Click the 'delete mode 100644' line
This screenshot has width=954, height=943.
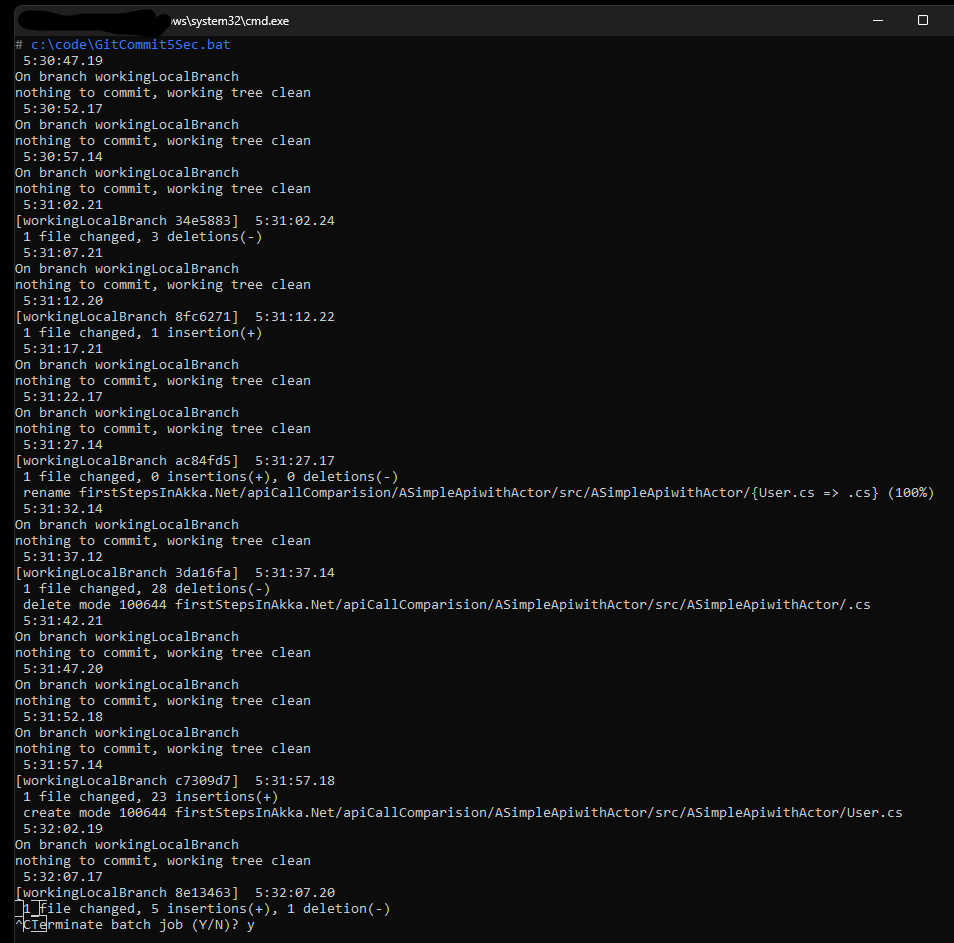pyautogui.click(x=447, y=605)
